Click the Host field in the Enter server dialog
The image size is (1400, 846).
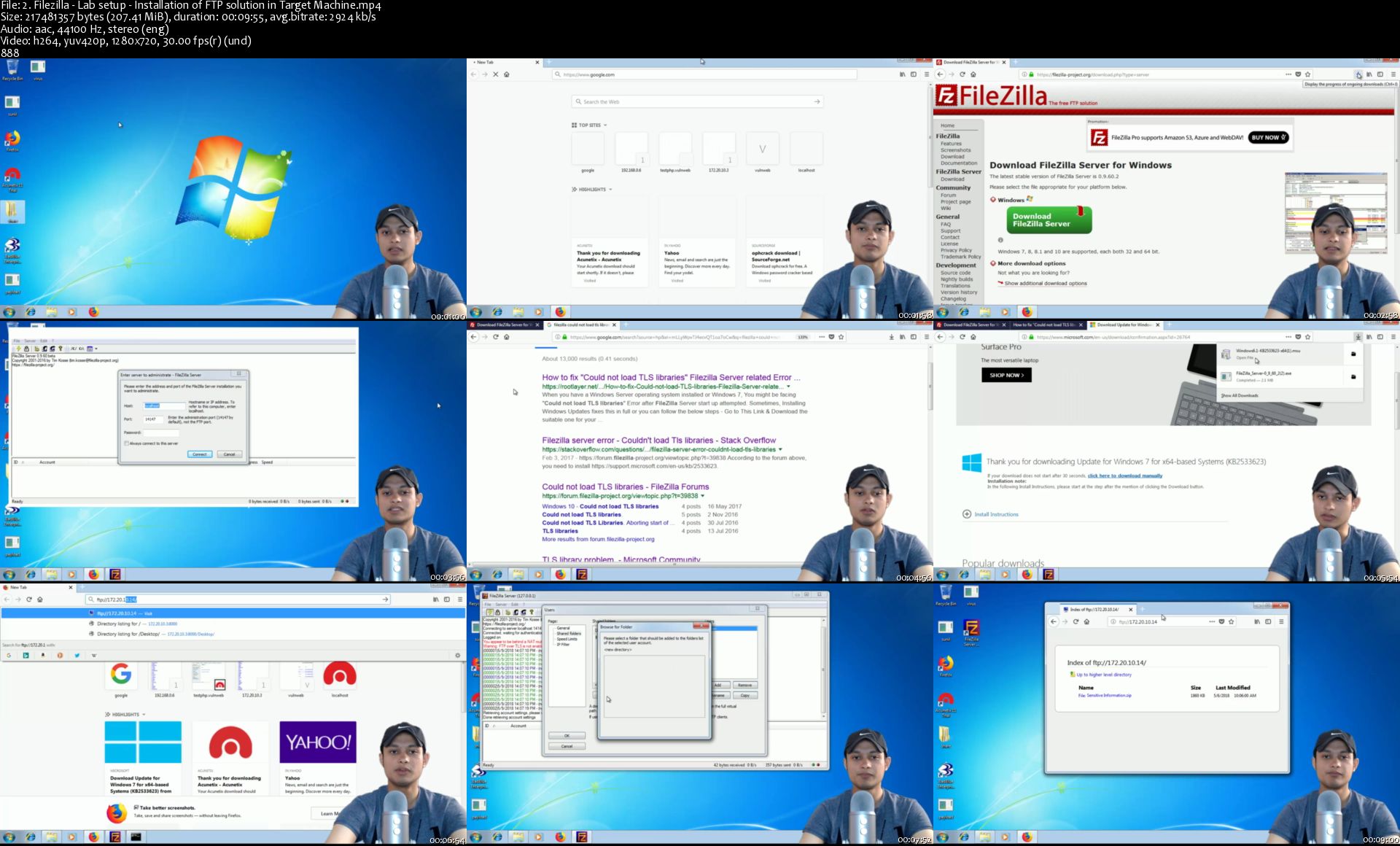pos(165,405)
